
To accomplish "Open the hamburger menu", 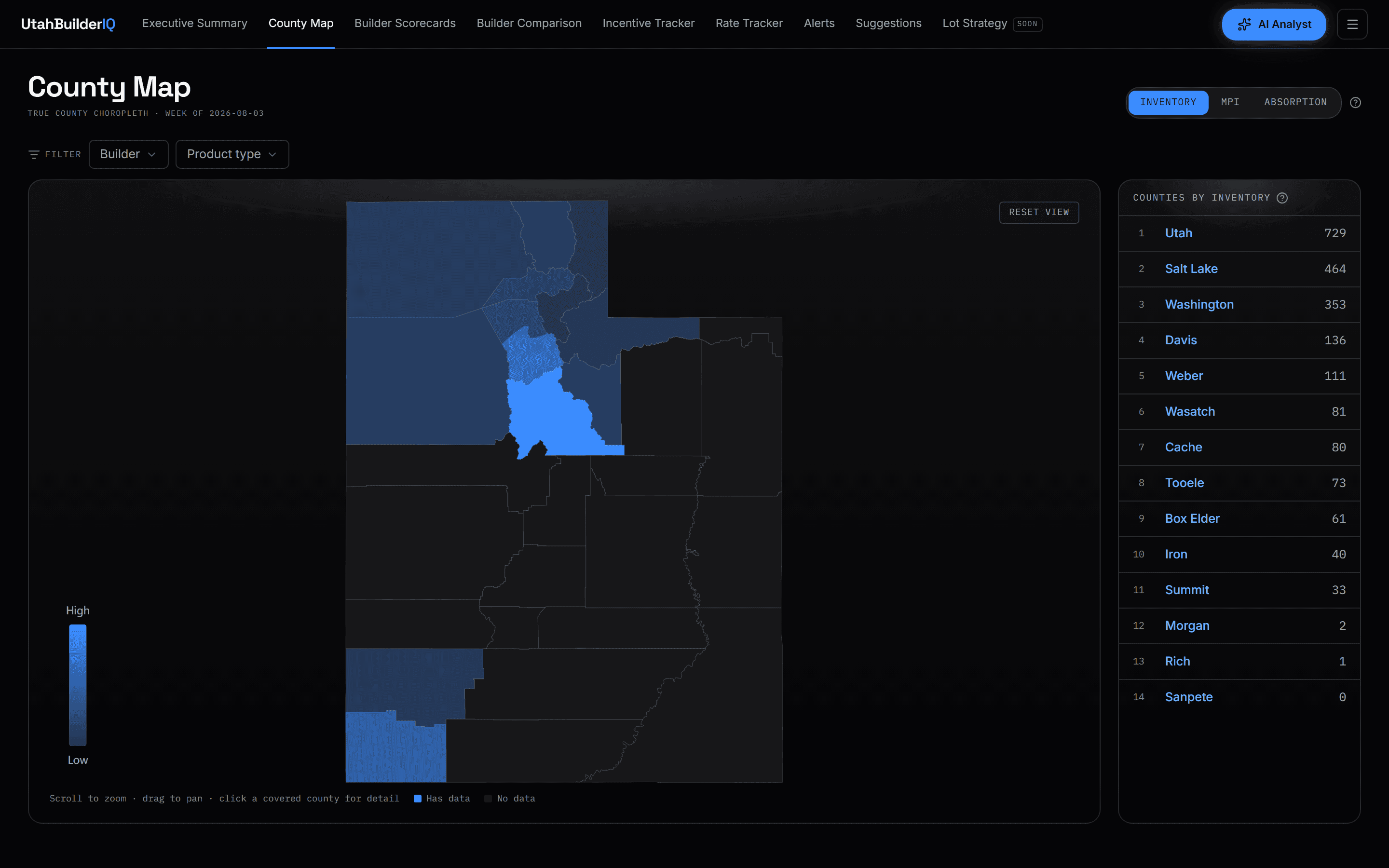I will (x=1352, y=24).
